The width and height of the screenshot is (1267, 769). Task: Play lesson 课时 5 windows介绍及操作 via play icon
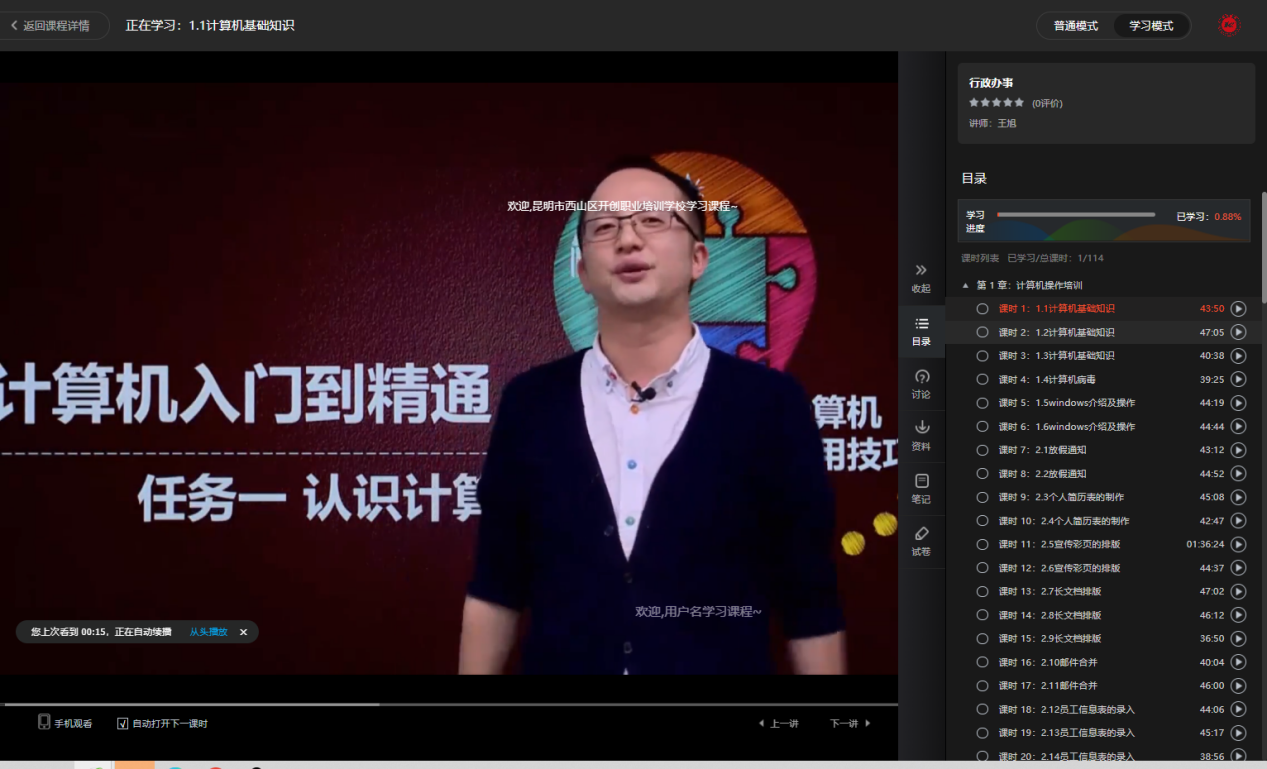coord(1238,403)
